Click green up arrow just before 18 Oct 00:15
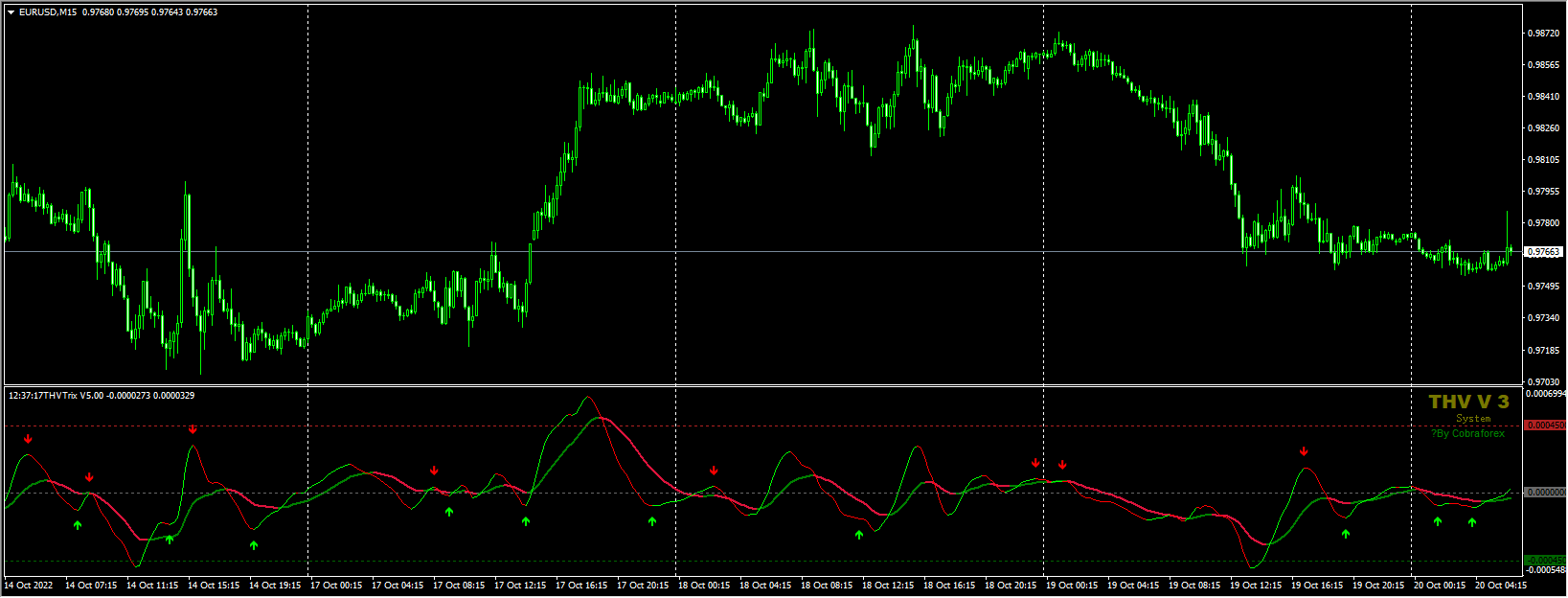The height and width of the screenshot is (598, 1568). pyautogui.click(x=652, y=521)
